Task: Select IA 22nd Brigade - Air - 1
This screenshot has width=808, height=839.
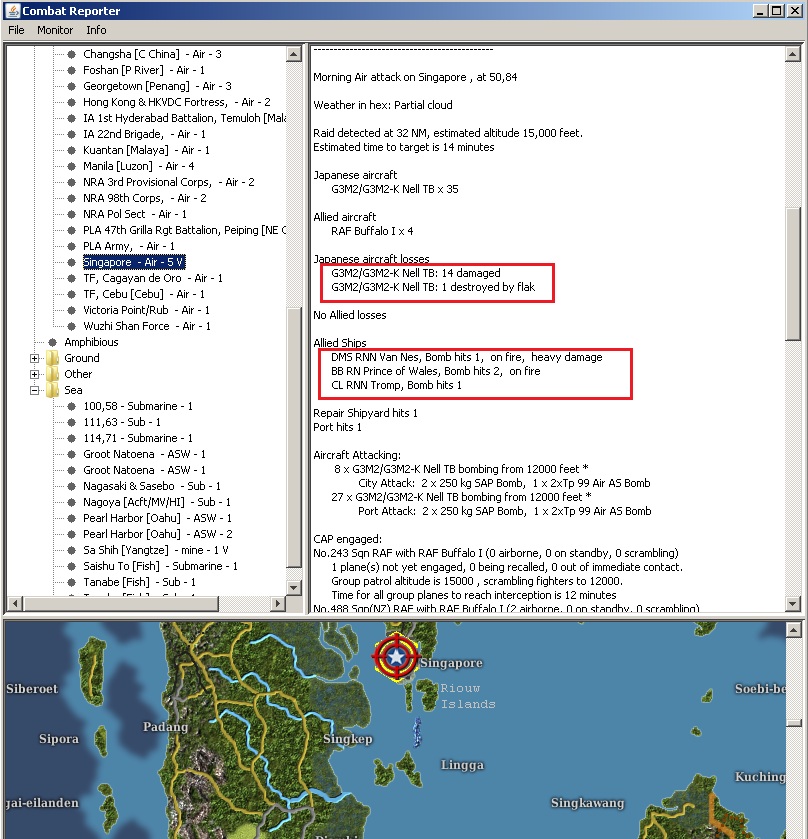Action: click(144, 134)
